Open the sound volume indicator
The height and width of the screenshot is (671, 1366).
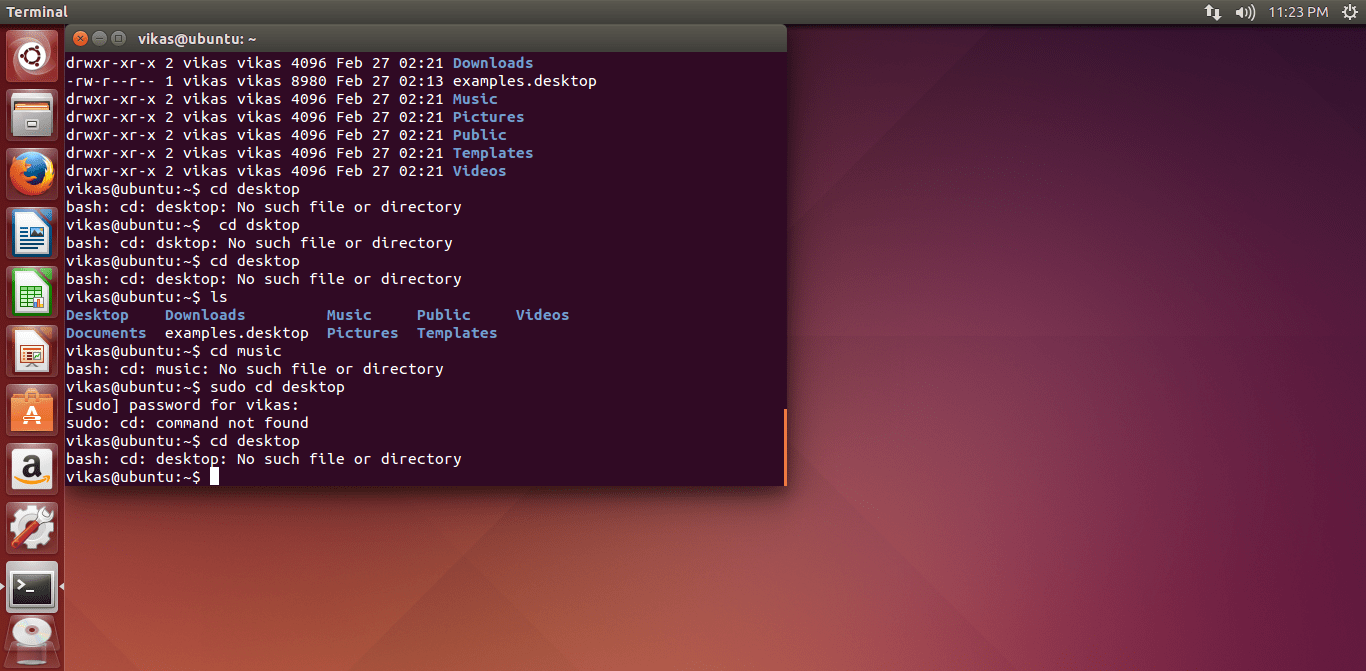(1245, 12)
